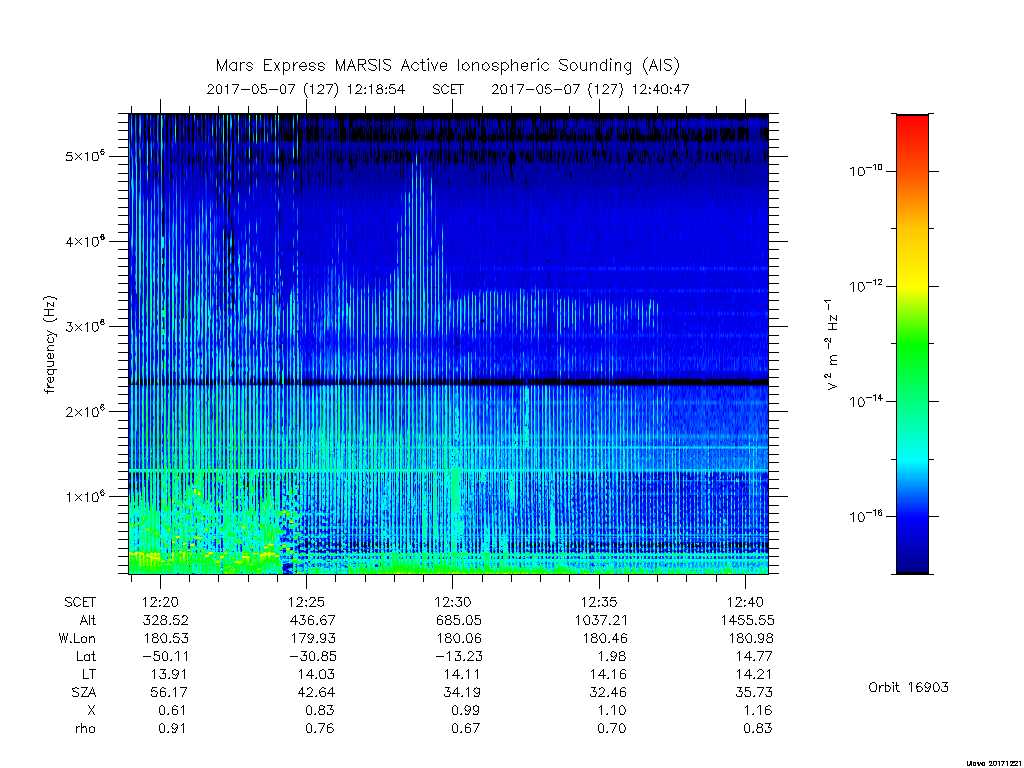Click the dark blue bottom of color bar
Viewport: 1024px width, 768px height.
coord(912,558)
